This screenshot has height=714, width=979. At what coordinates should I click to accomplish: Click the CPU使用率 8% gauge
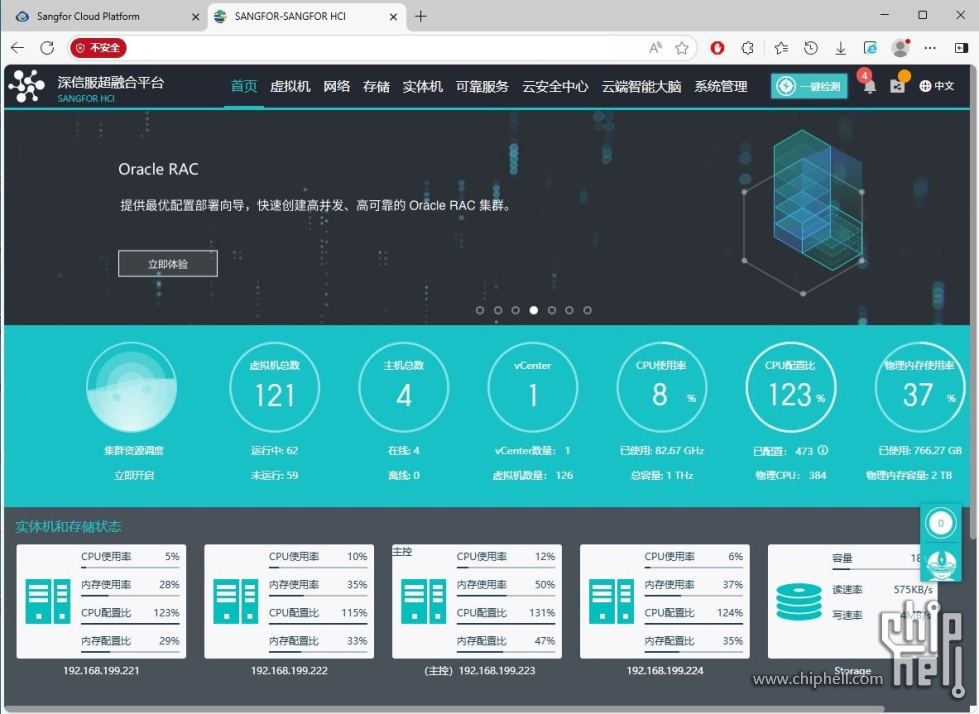[x=662, y=388]
